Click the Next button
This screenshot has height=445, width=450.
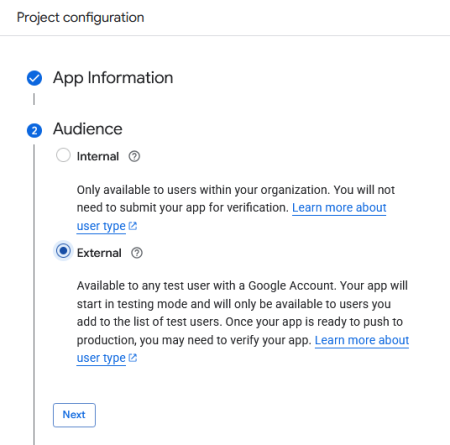(74, 415)
